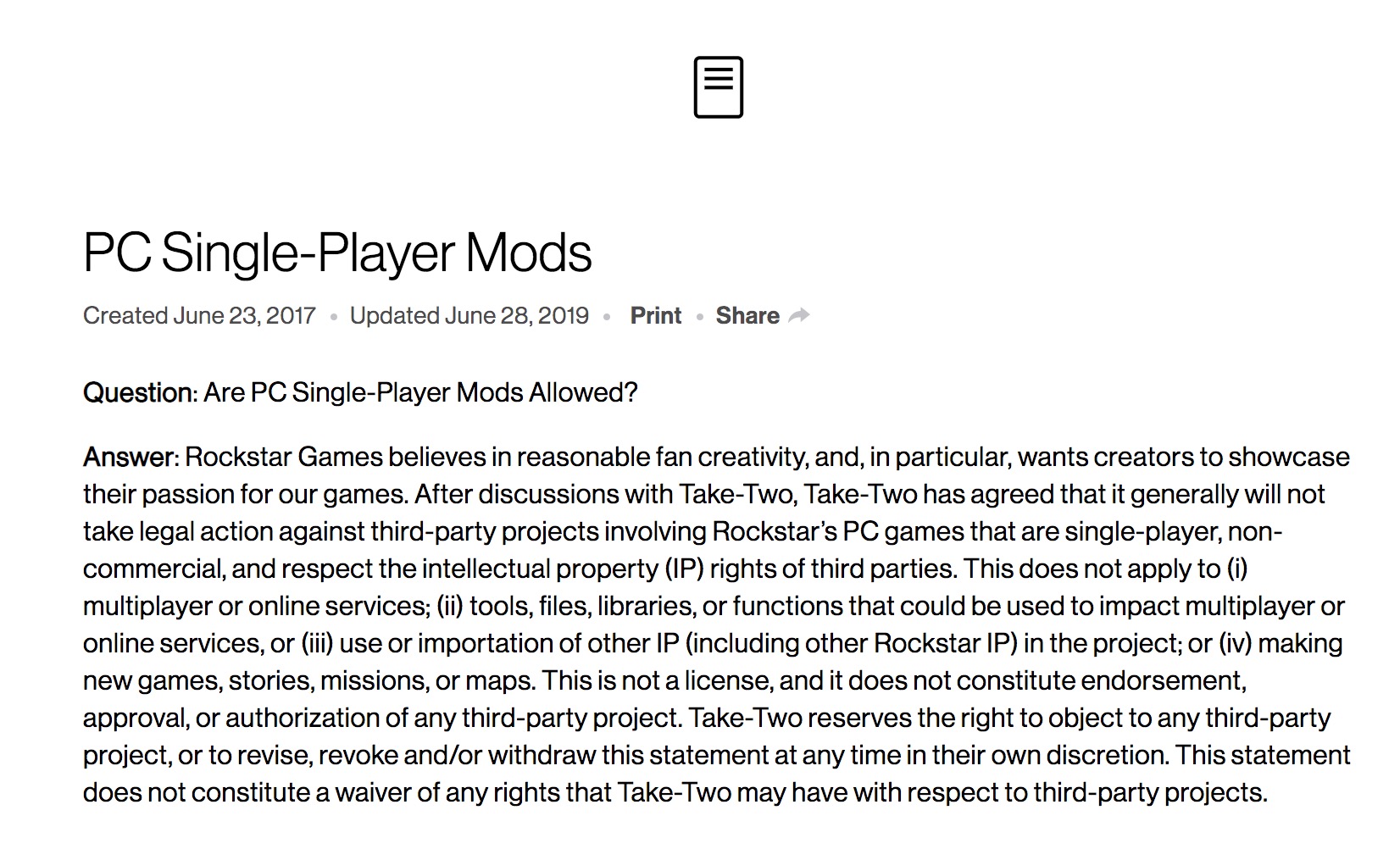Click the line starting multiplayer or online services
This screenshot has height=849, width=1400.
[714, 607]
